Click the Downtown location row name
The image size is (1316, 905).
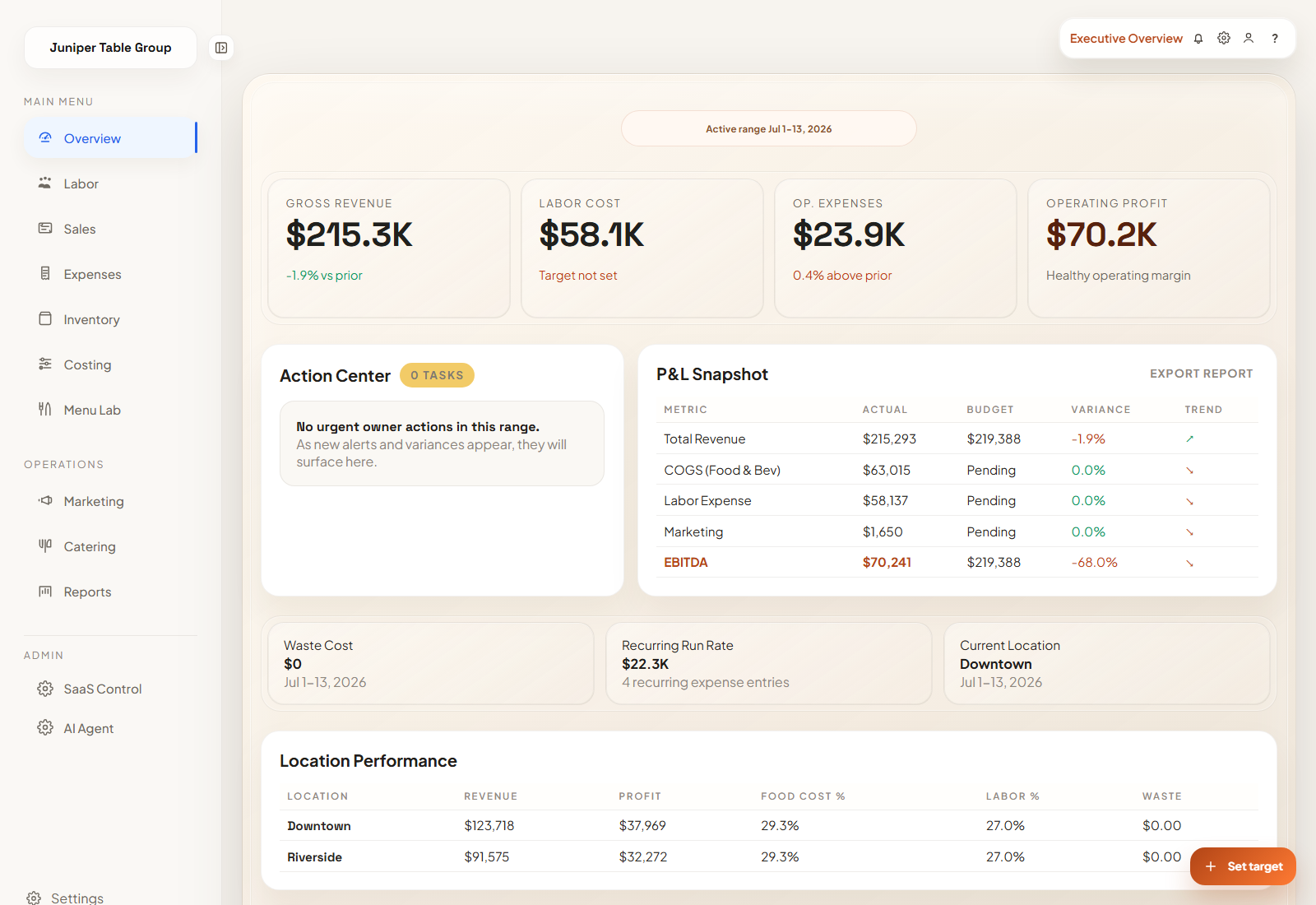coord(319,826)
